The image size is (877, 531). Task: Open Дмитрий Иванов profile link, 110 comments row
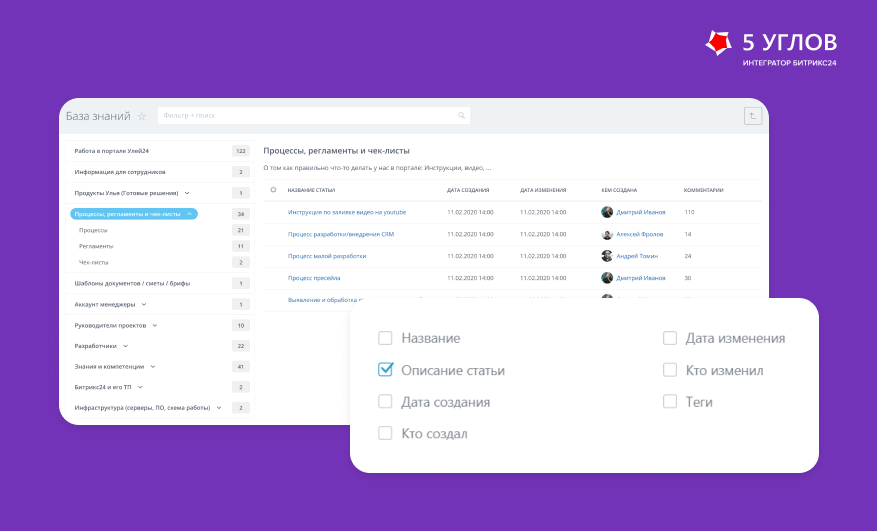641,212
